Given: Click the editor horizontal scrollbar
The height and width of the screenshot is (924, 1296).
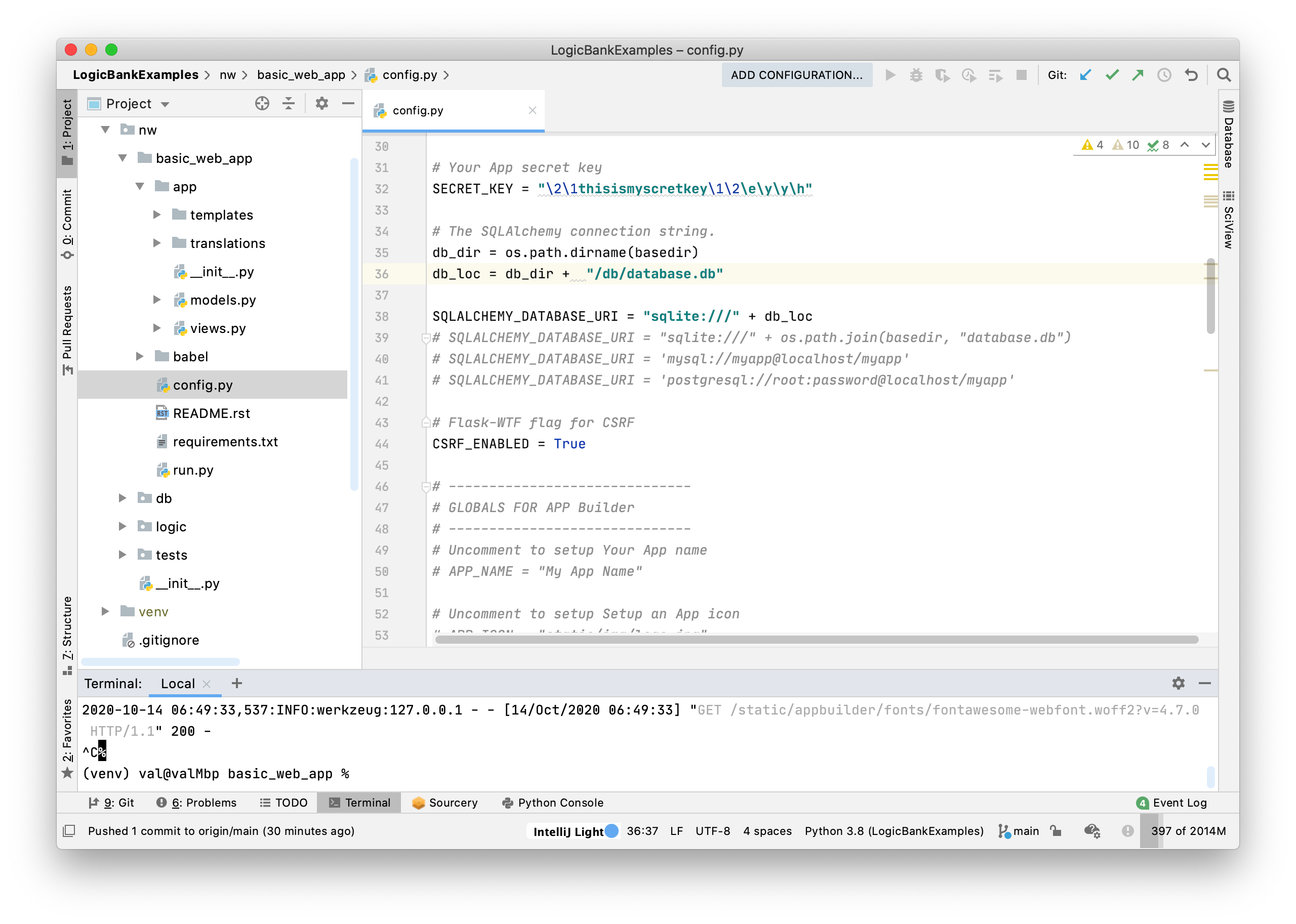Looking at the screenshot, I should (816, 640).
